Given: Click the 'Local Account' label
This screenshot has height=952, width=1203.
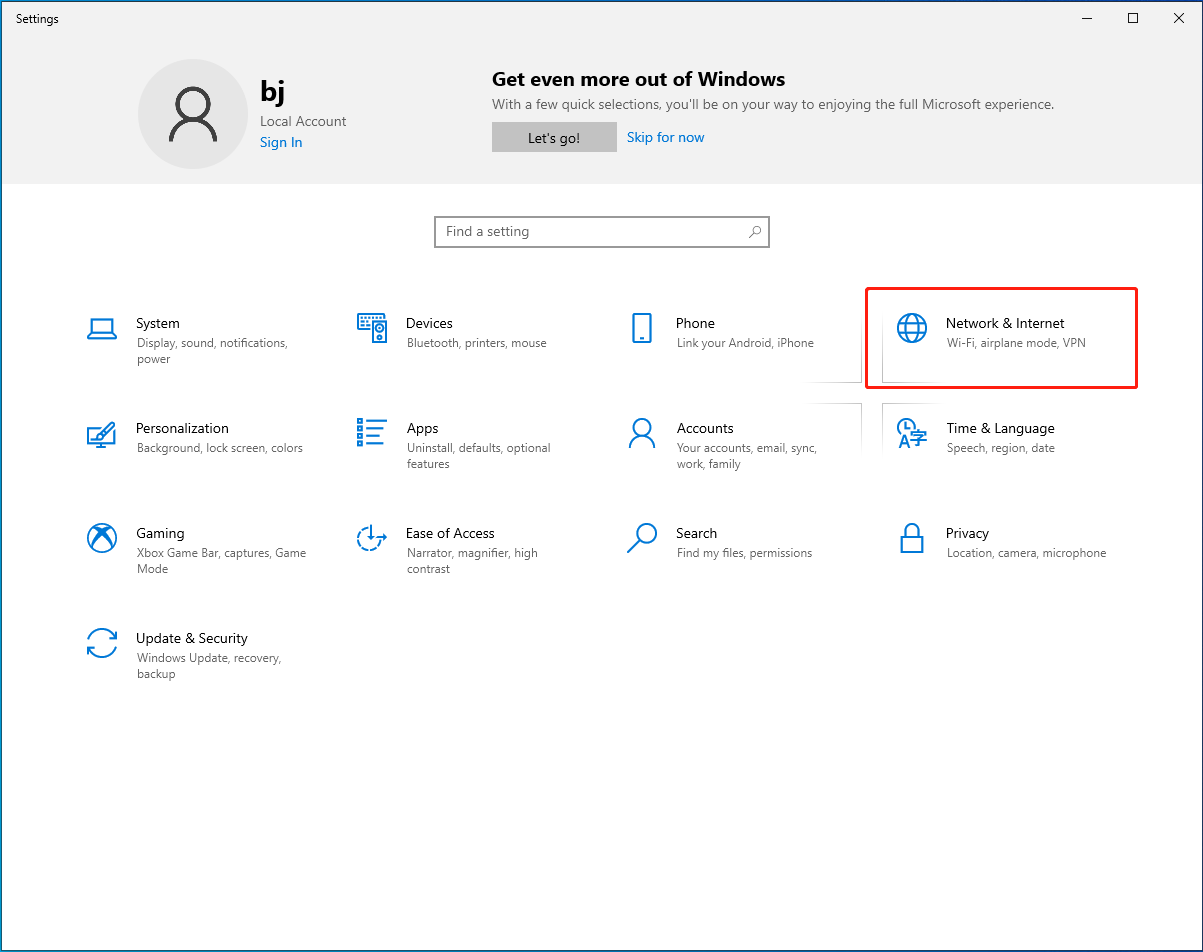Looking at the screenshot, I should (x=303, y=122).
